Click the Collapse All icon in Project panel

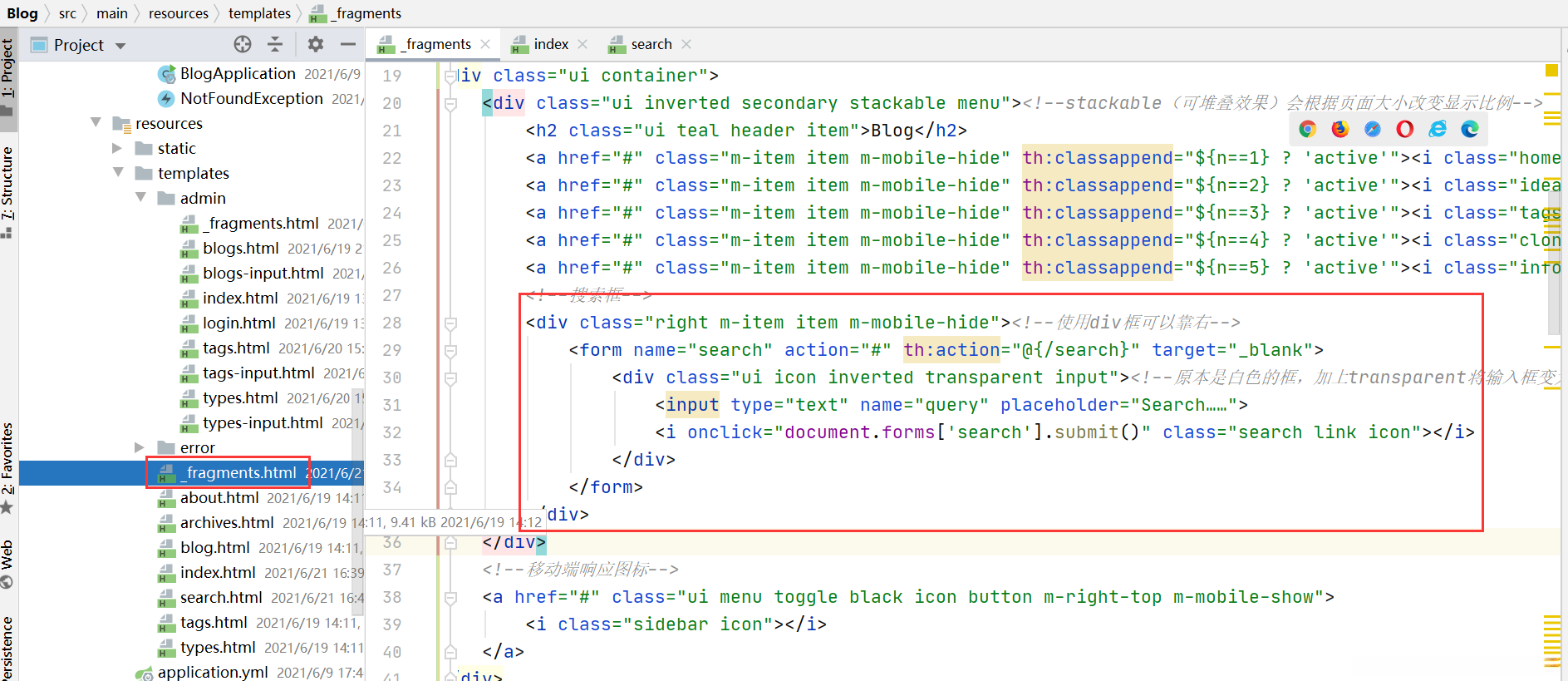click(x=275, y=44)
